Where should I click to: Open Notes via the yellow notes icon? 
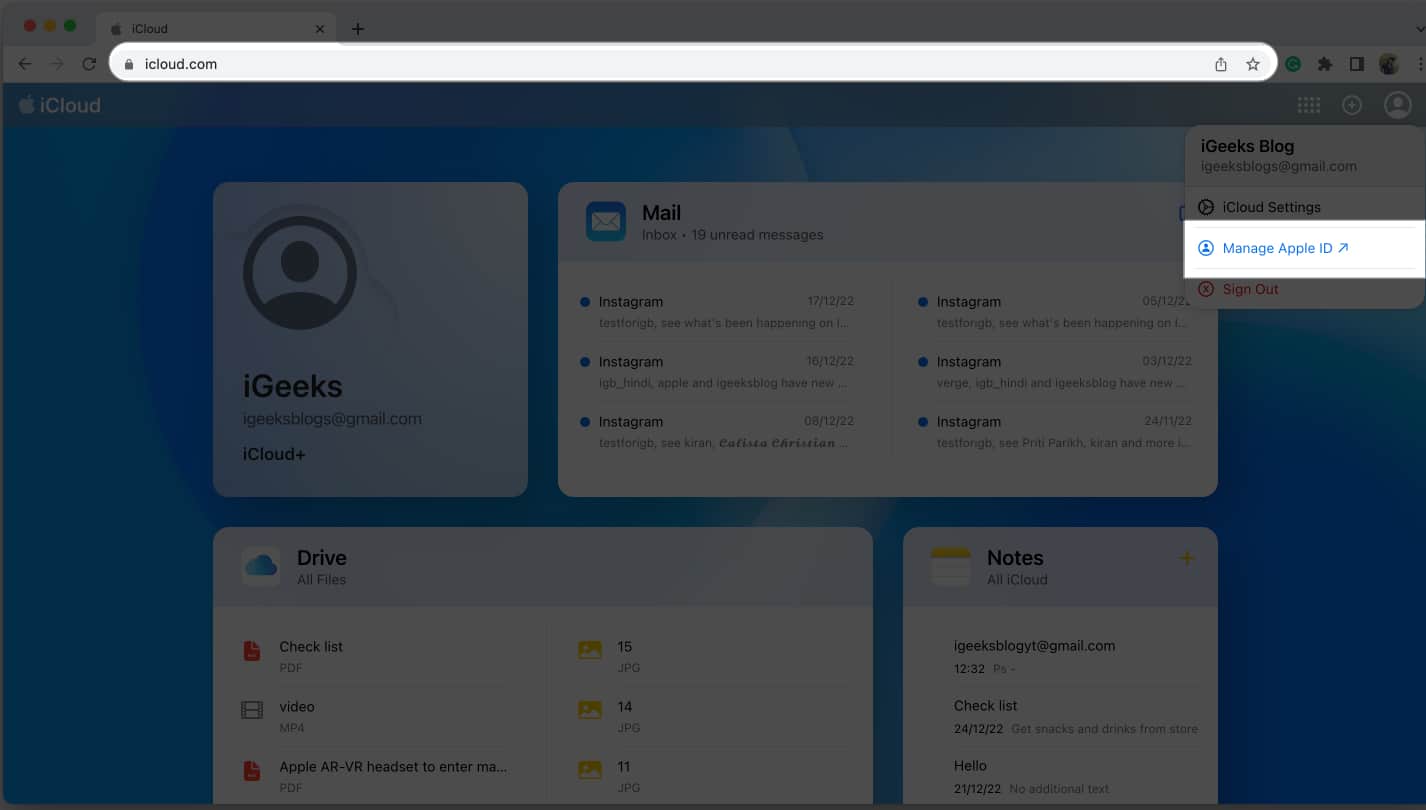[950, 566]
